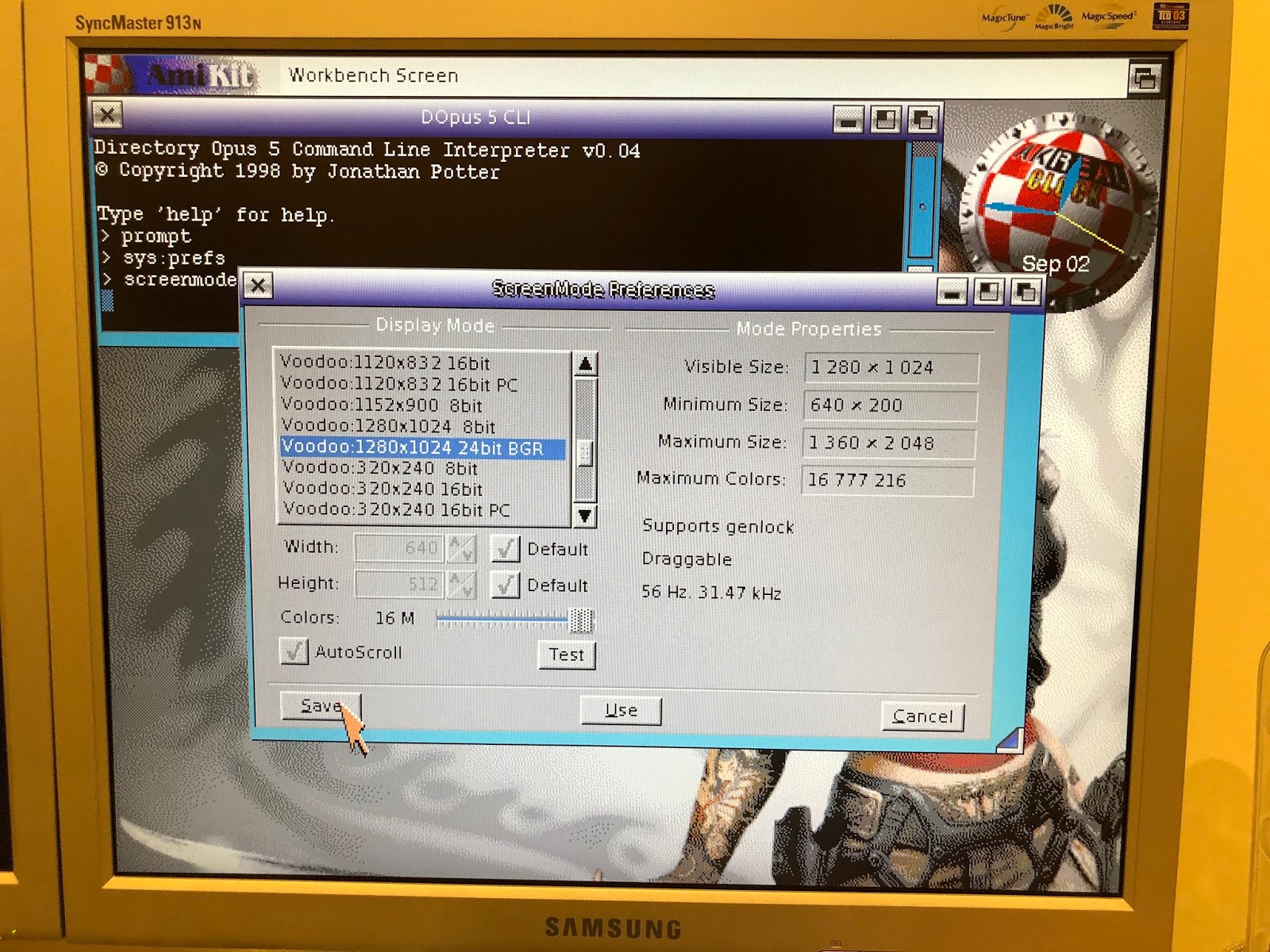Click the Width number field
Screen dimensions: 1270x952
pyautogui.click(x=399, y=547)
